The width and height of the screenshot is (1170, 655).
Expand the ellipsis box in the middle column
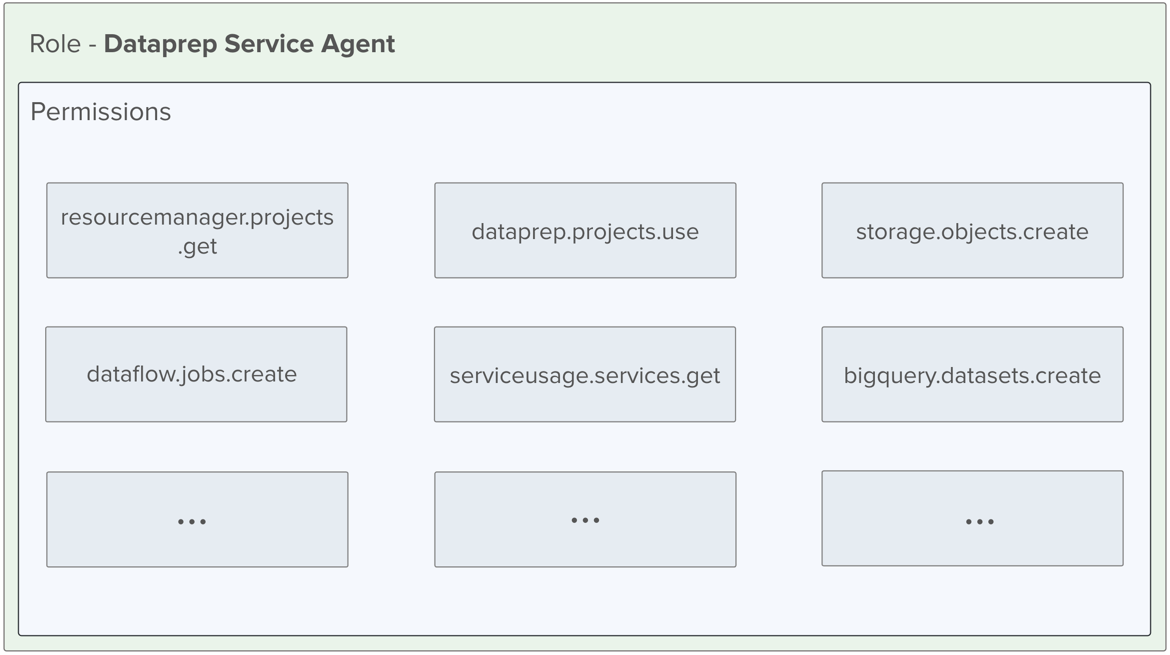pos(584,519)
